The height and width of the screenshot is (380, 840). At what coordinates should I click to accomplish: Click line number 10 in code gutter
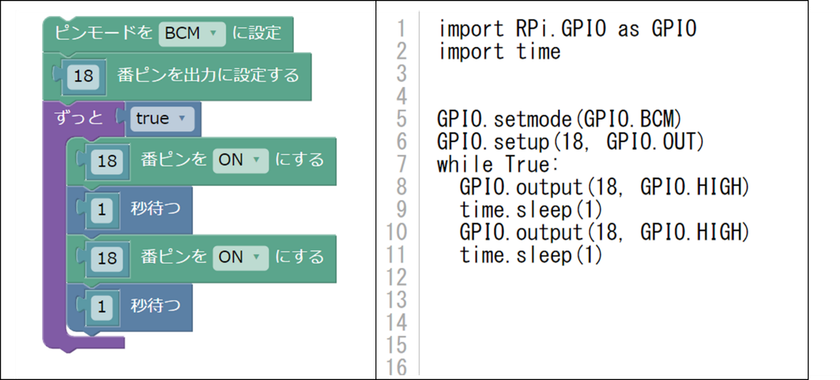(x=396, y=232)
